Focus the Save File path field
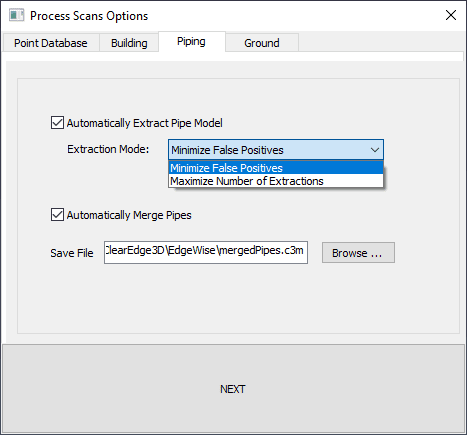467x435 pixels. [206, 253]
